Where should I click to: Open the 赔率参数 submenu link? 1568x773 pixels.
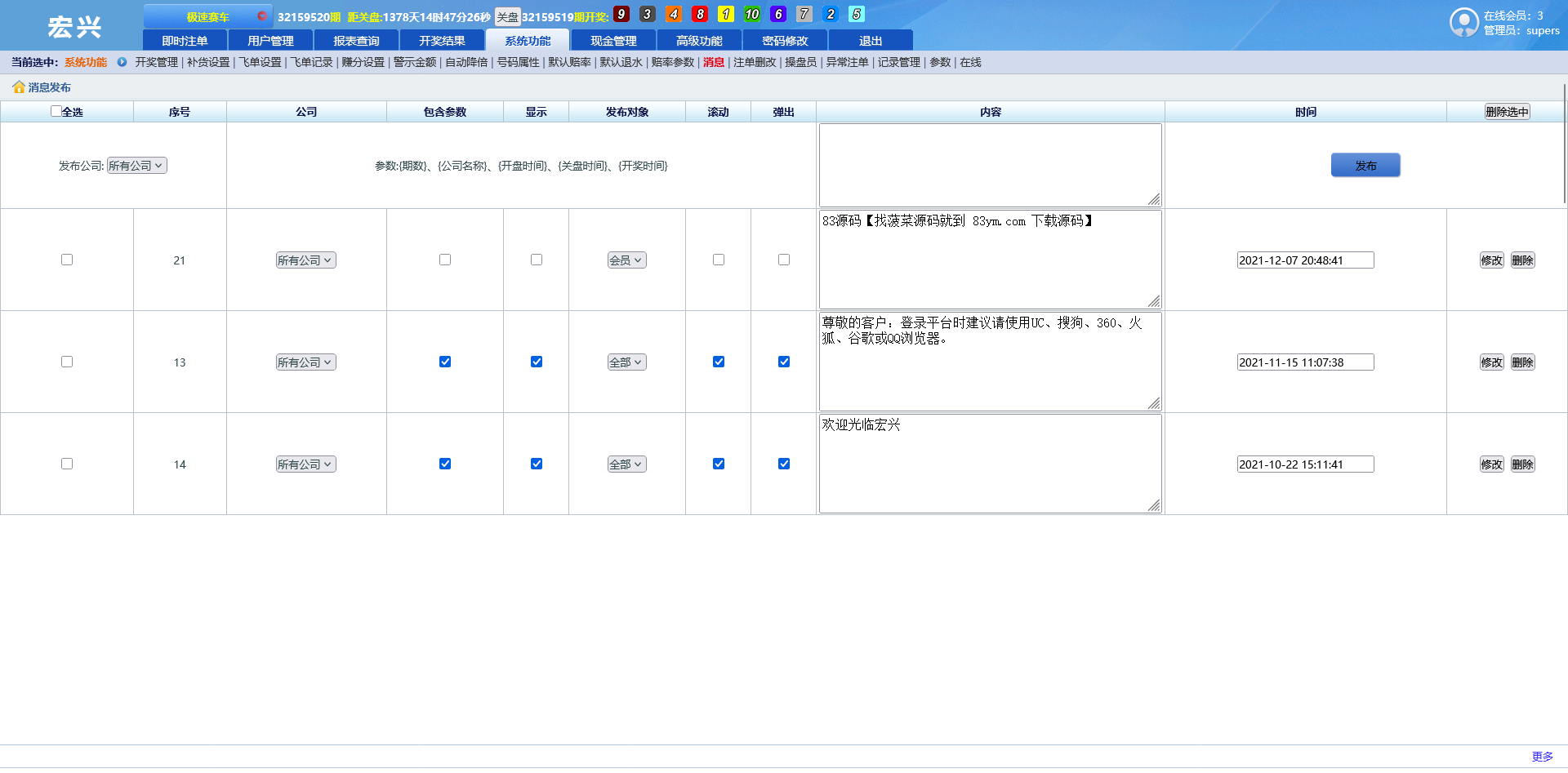[672, 62]
